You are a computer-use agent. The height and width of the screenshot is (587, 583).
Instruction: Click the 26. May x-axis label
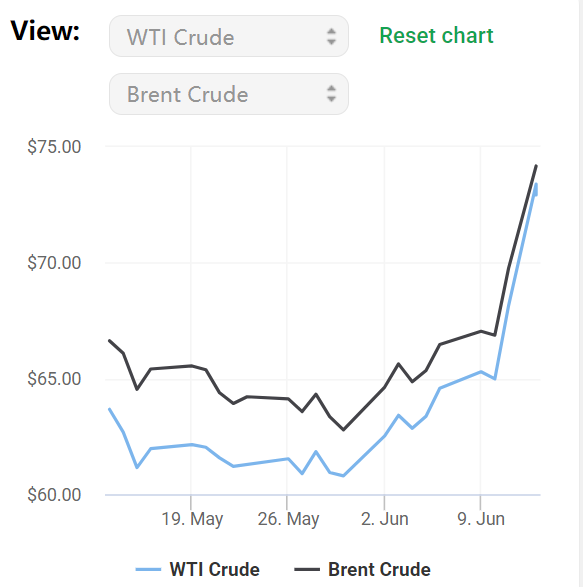(288, 519)
